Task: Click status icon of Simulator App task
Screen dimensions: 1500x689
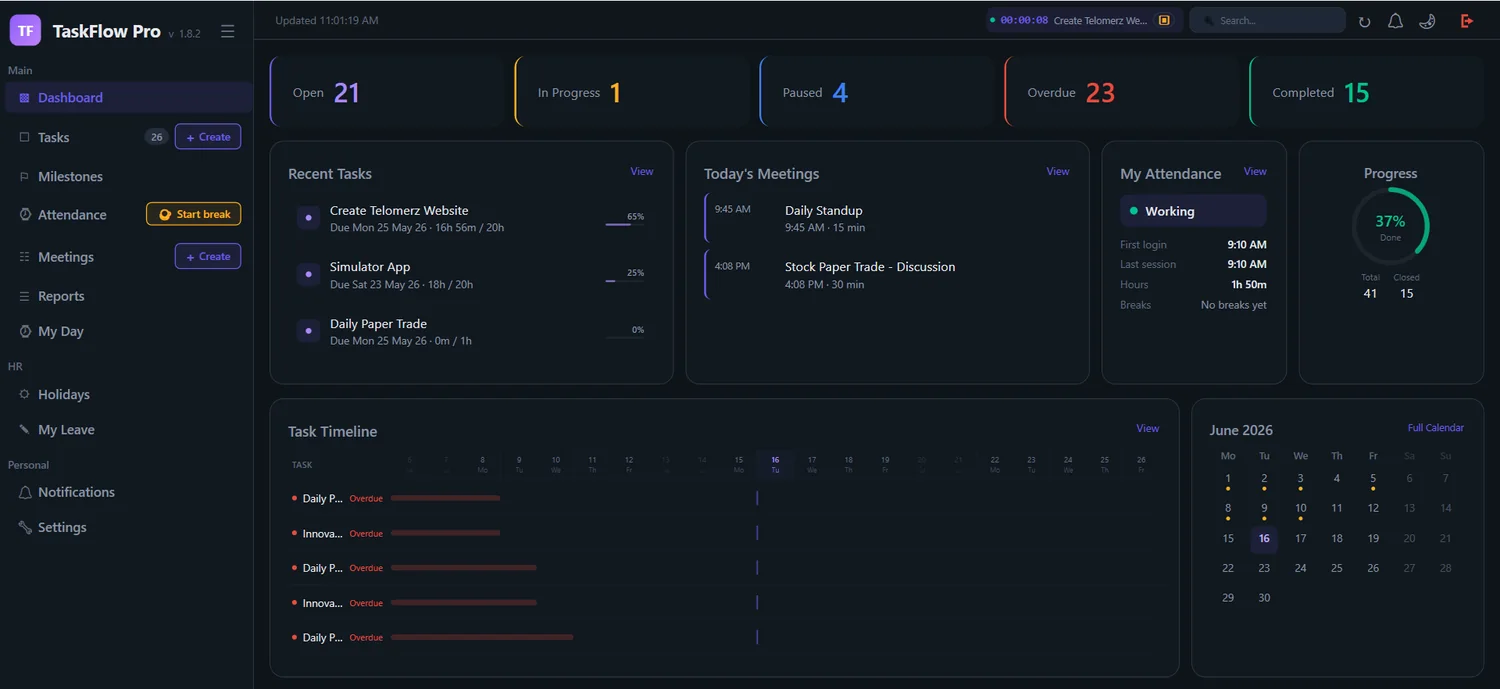Action: pos(308,274)
